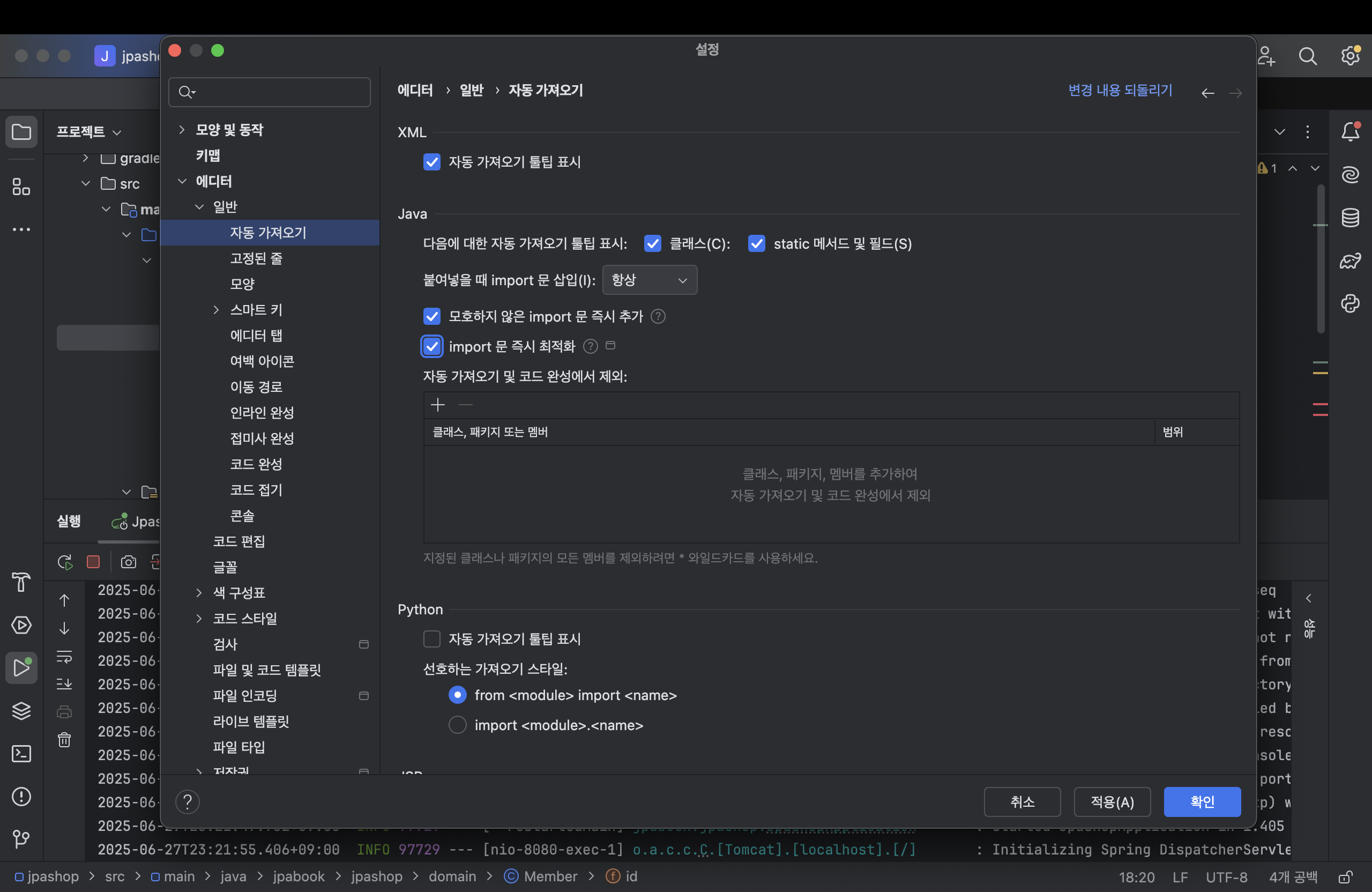Click the red stop icon in Run panel

(x=93, y=562)
